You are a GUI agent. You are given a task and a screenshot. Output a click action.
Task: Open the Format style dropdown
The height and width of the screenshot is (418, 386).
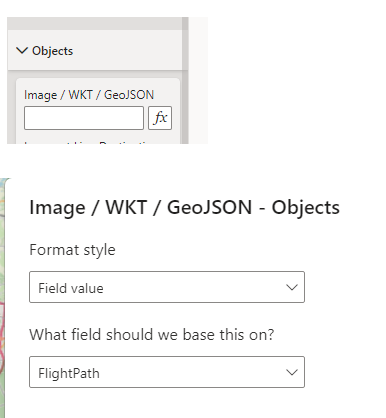[167, 287]
